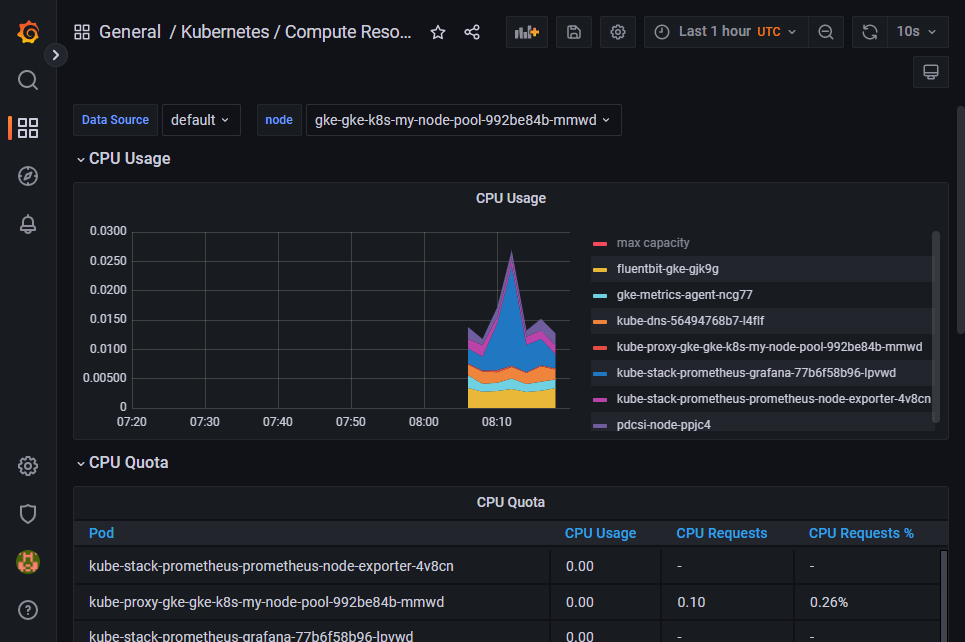965x642 pixels.
Task: Open Configuration gear in the sidebar
Action: [x=27, y=466]
